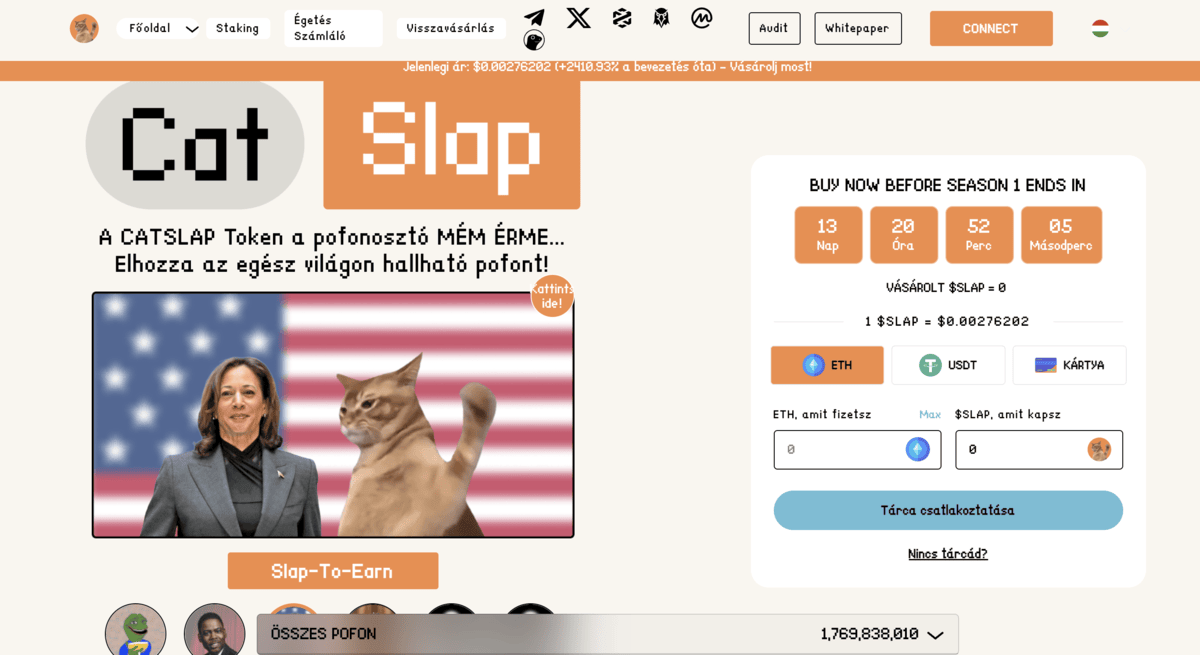Click the orange CONNECT button

pos(991,28)
